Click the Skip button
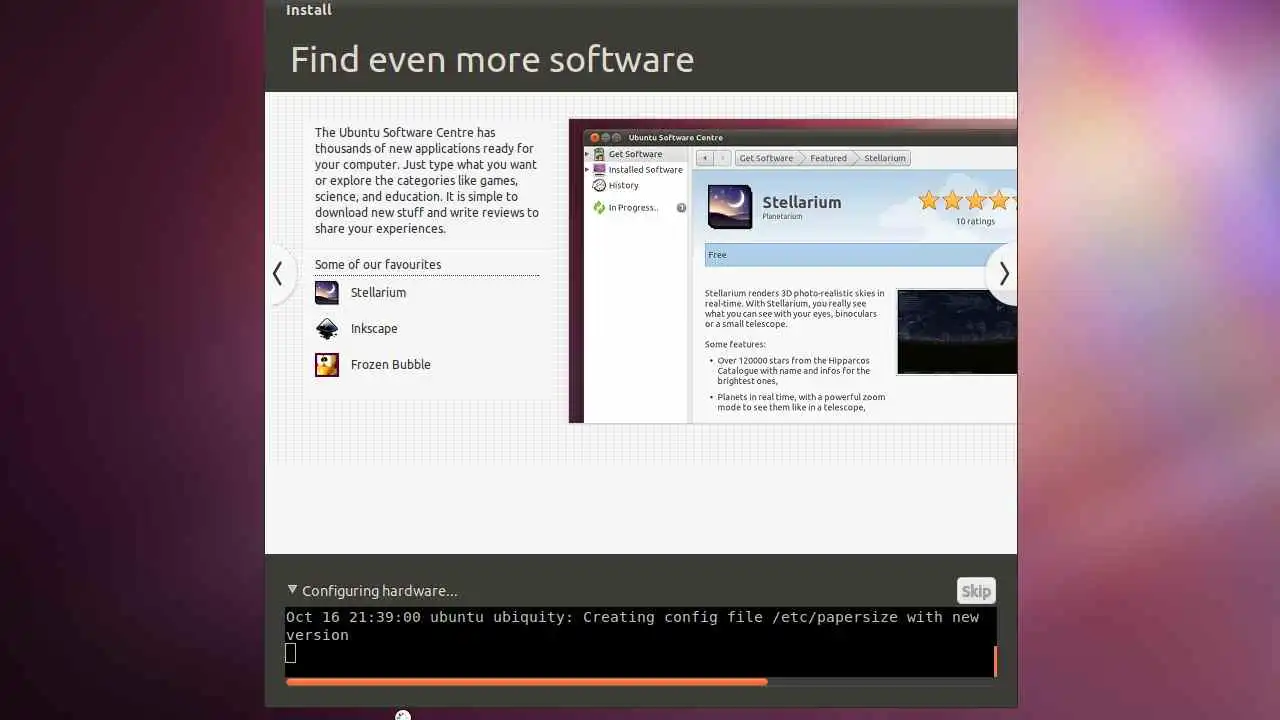 pyautogui.click(x=976, y=591)
